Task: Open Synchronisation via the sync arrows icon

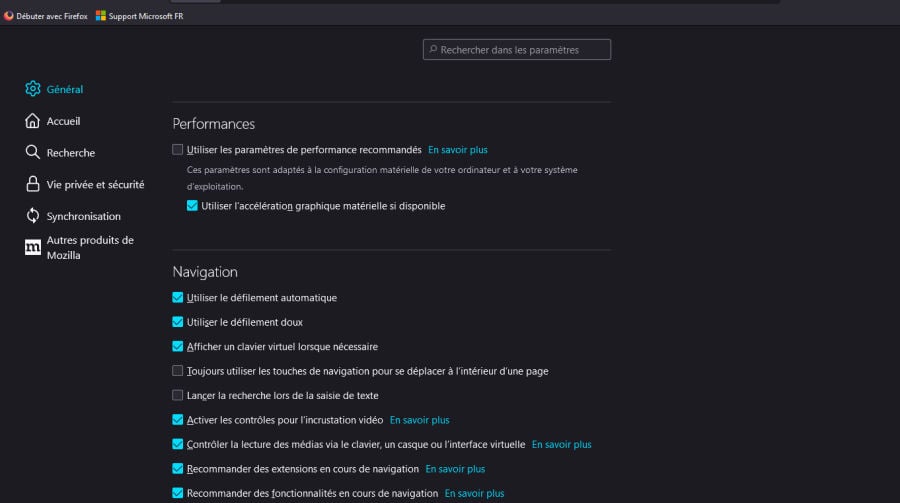Action: (x=33, y=216)
